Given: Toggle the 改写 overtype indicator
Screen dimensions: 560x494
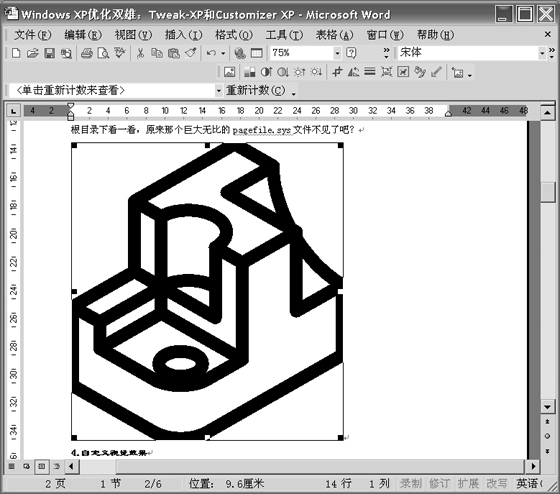Looking at the screenshot, I should pyautogui.click(x=496, y=484).
